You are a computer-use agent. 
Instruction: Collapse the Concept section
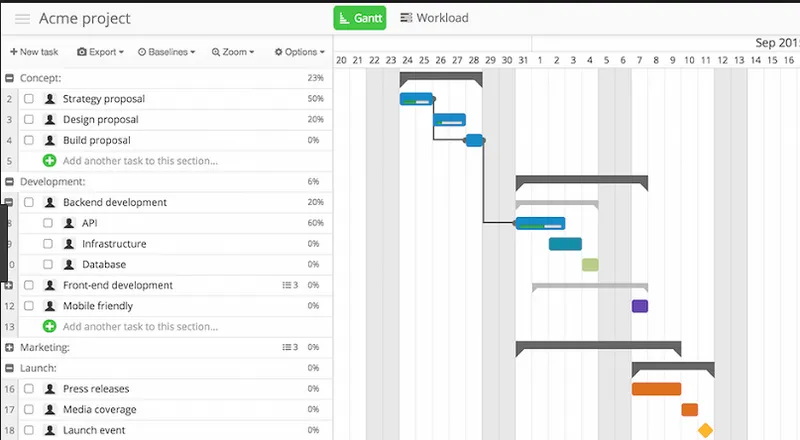[9, 78]
